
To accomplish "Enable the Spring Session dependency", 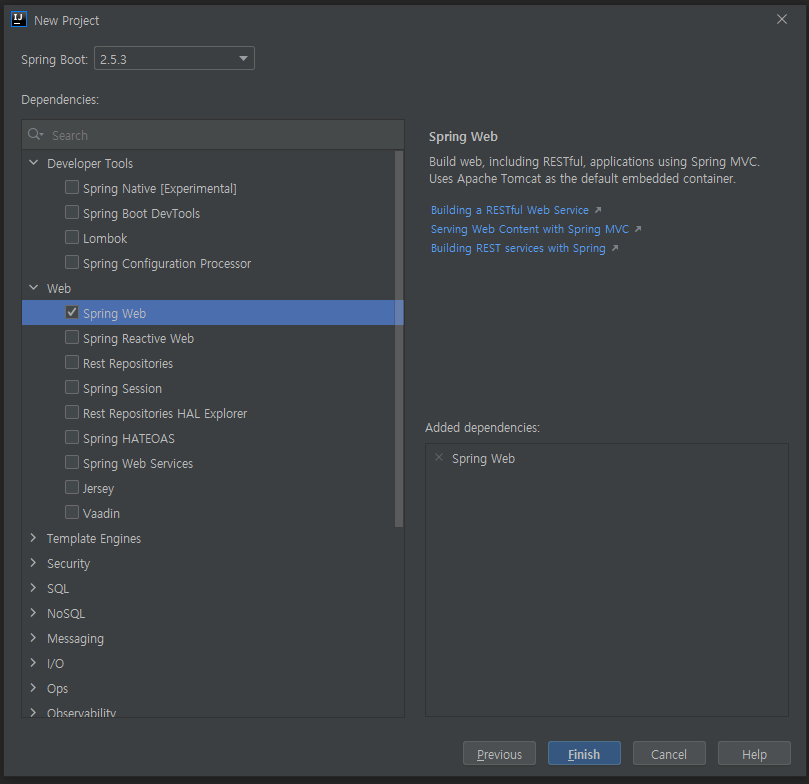I will 72,387.
